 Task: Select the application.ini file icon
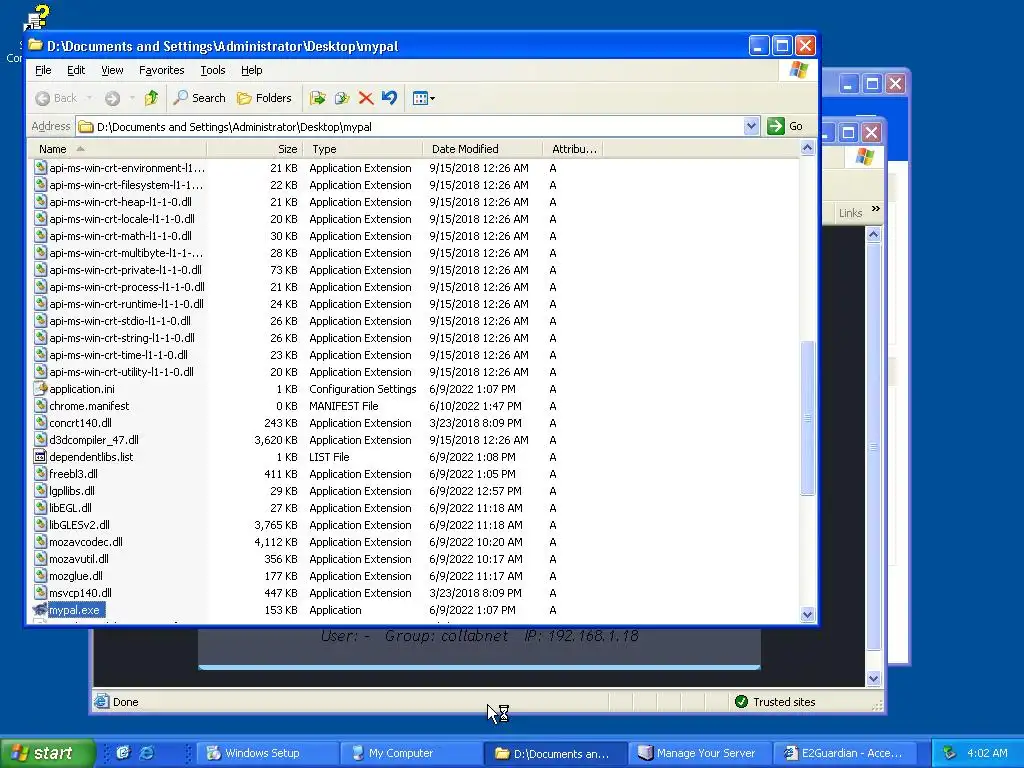pyautogui.click(x=40, y=389)
